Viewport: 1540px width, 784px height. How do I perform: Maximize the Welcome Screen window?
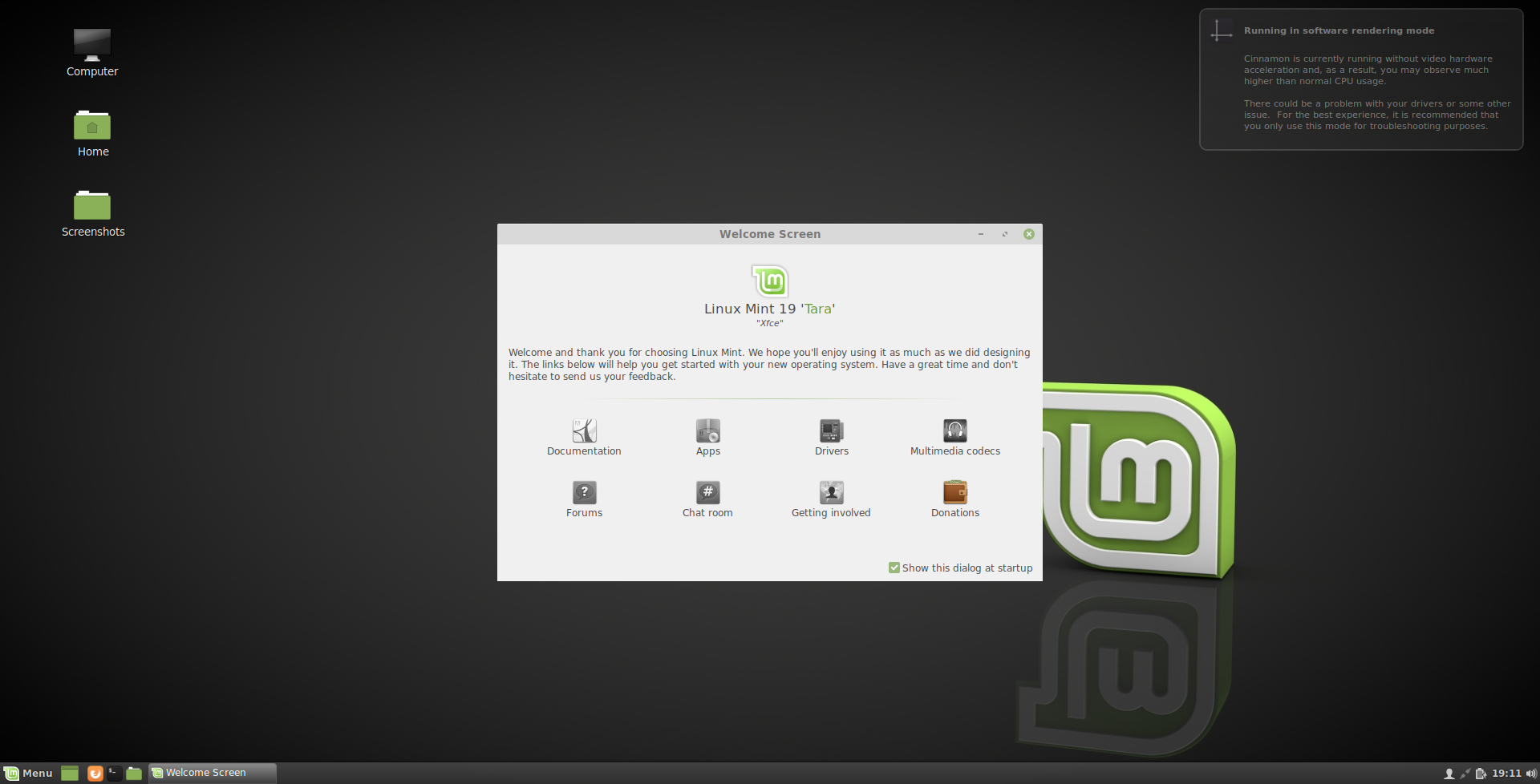[1004, 234]
